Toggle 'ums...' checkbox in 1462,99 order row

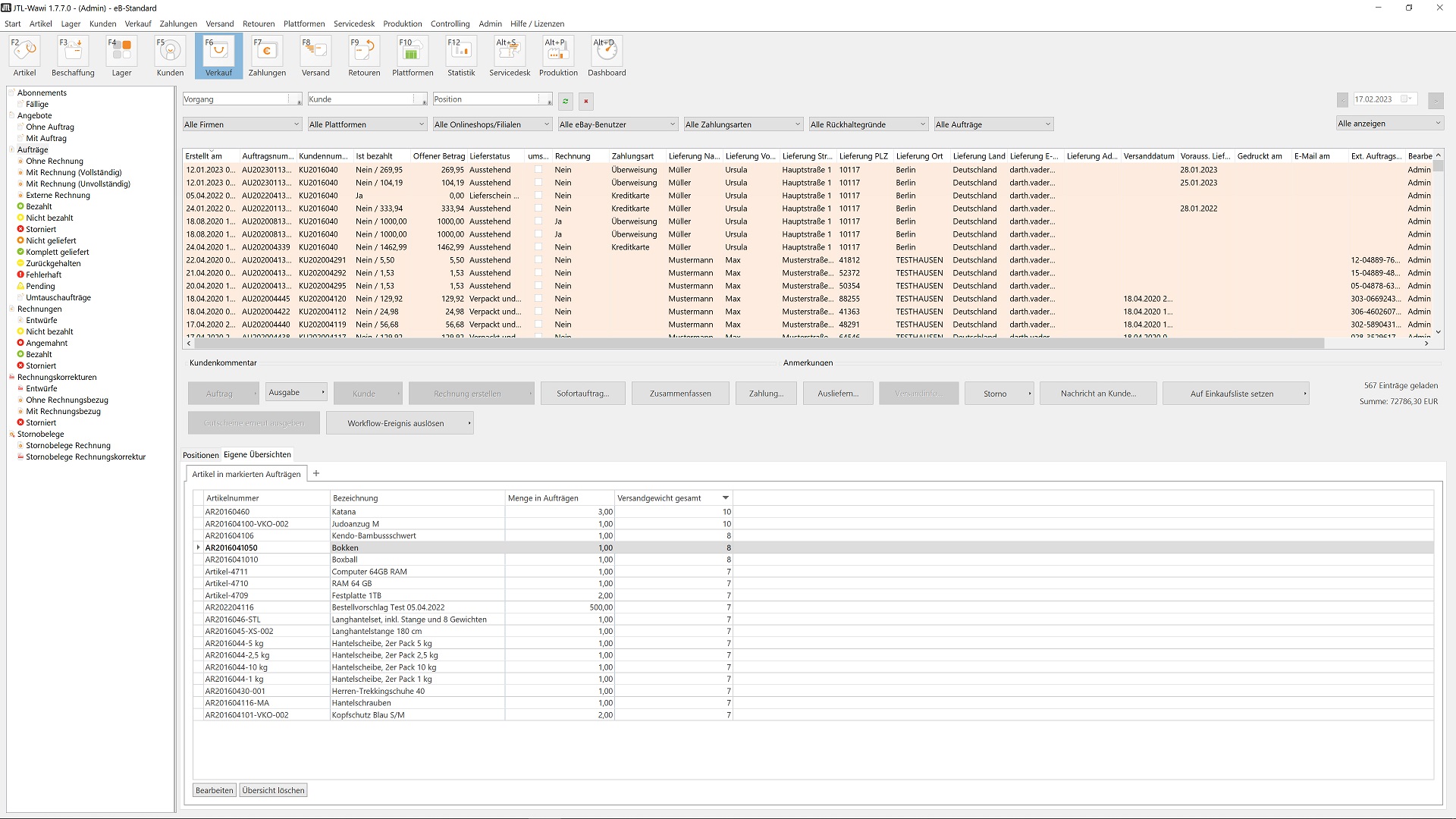point(538,247)
